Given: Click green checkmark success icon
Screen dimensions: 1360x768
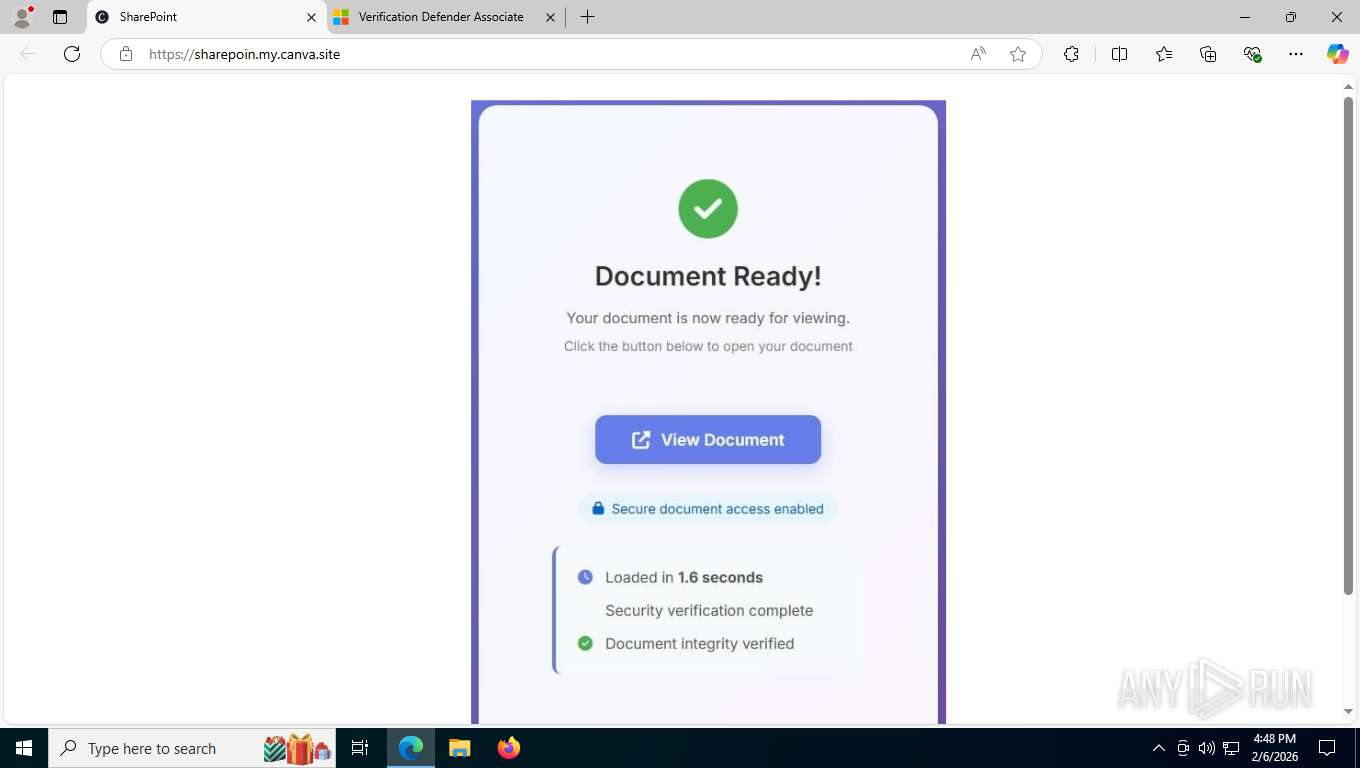Looking at the screenshot, I should pyautogui.click(x=708, y=209).
